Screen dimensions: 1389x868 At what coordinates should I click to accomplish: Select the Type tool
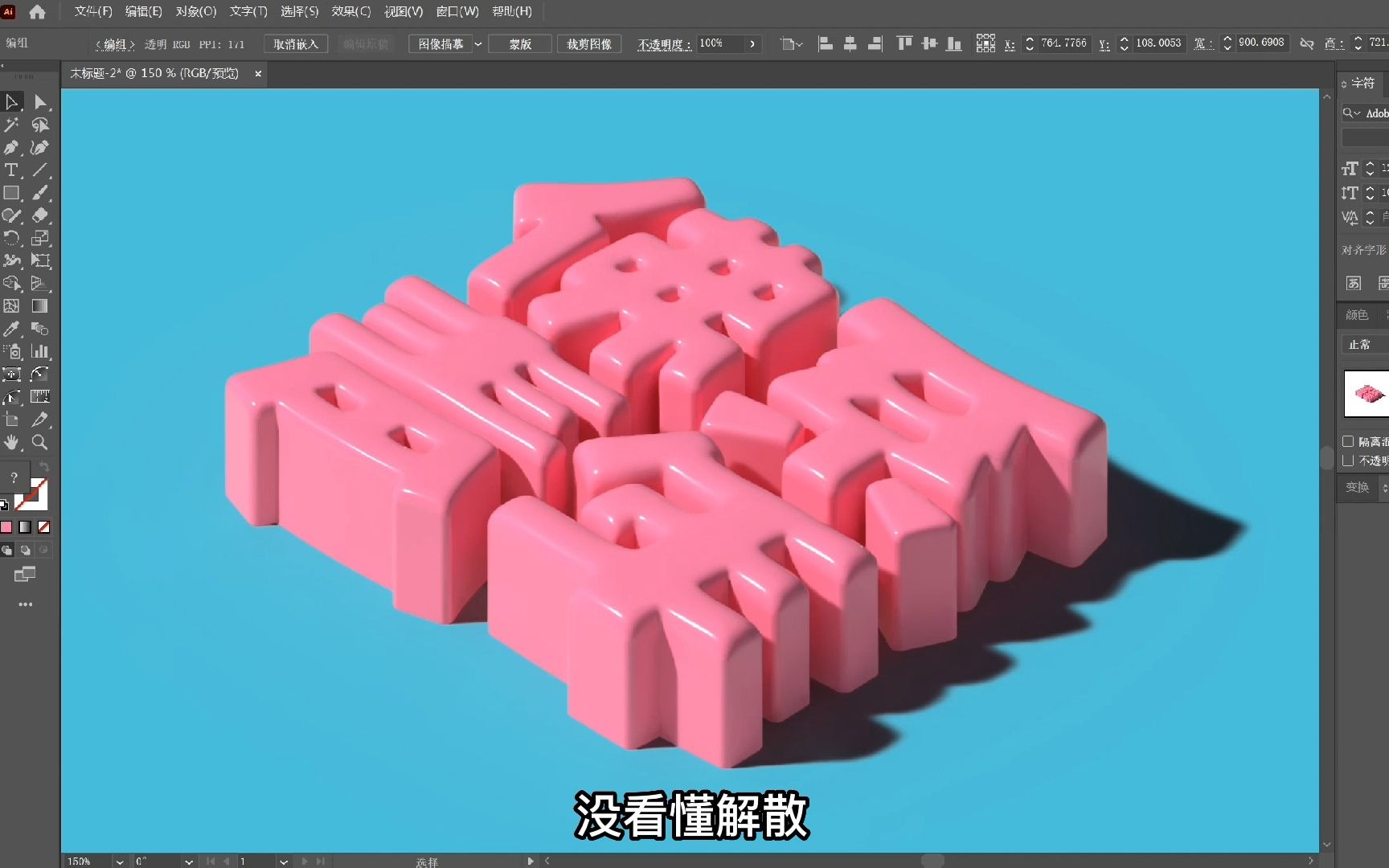11,170
